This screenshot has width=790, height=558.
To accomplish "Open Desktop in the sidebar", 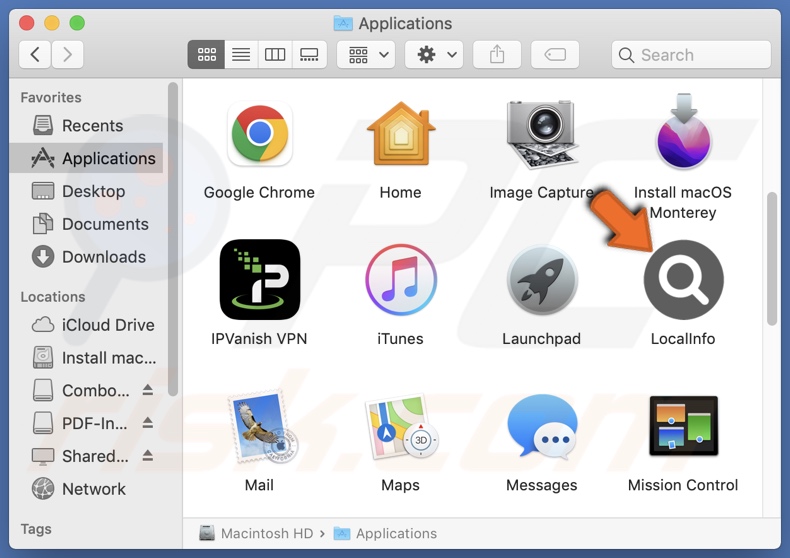I will (86, 191).
